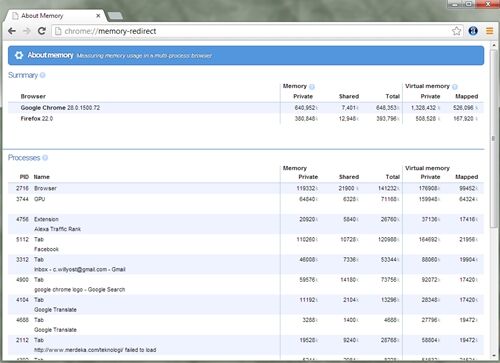Click the merdeka.com failed to load entry
Screen dimensions: 500x363
[x=95, y=350]
